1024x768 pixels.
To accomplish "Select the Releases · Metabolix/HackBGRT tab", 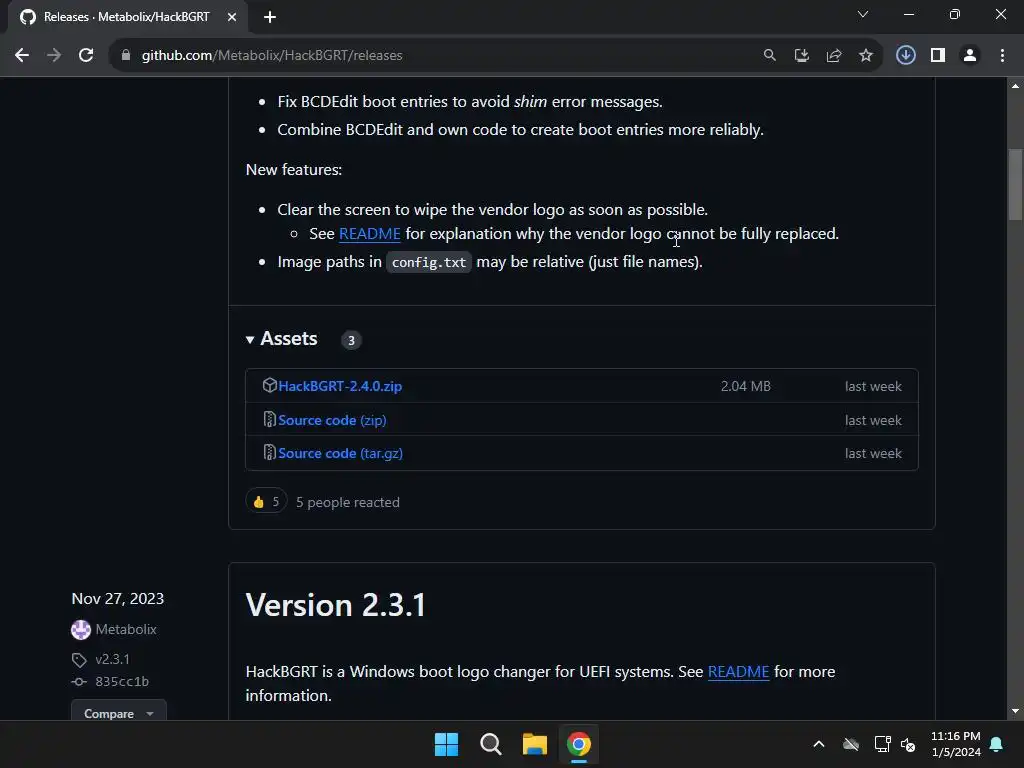I will tap(127, 17).
